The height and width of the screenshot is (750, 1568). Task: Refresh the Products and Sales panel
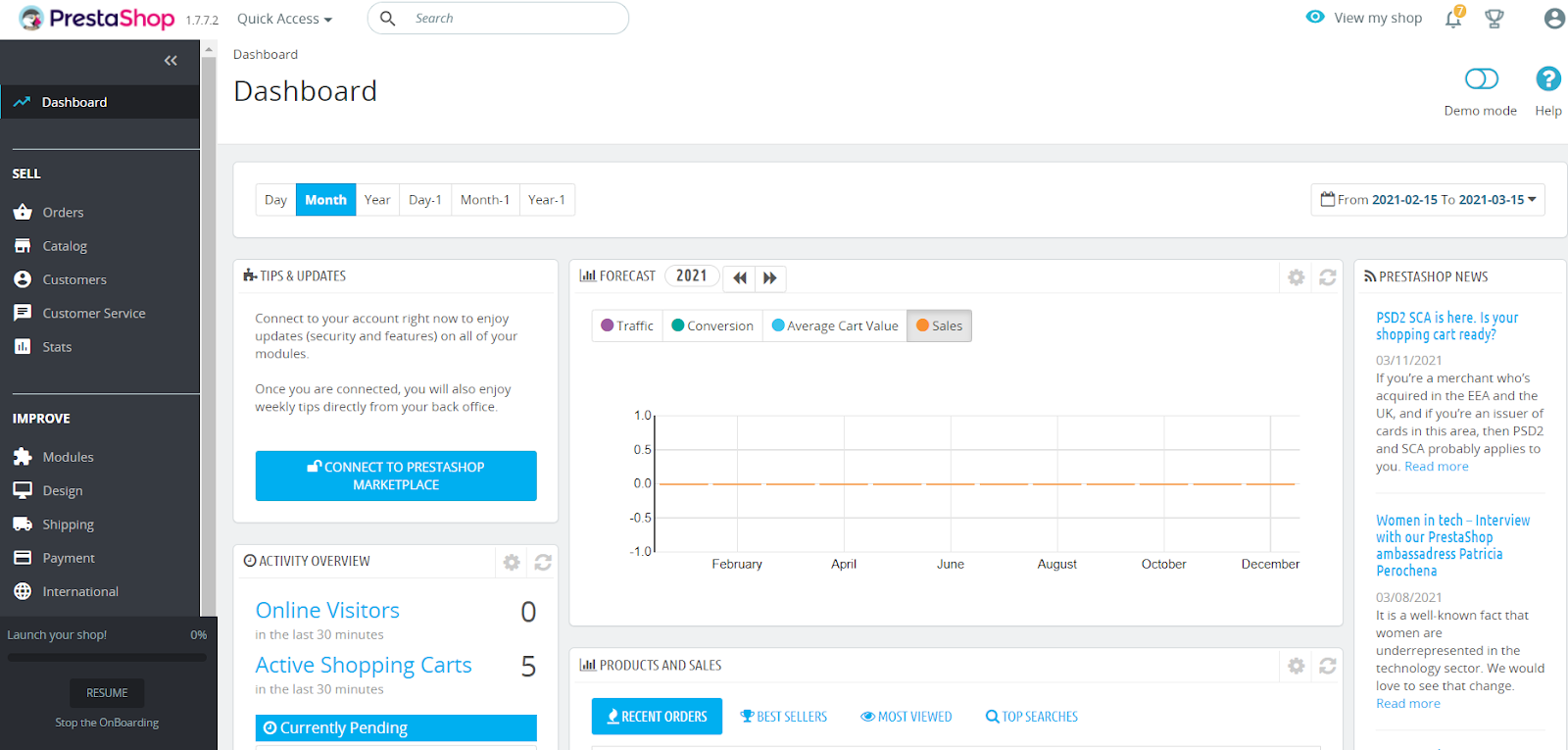click(x=1328, y=666)
